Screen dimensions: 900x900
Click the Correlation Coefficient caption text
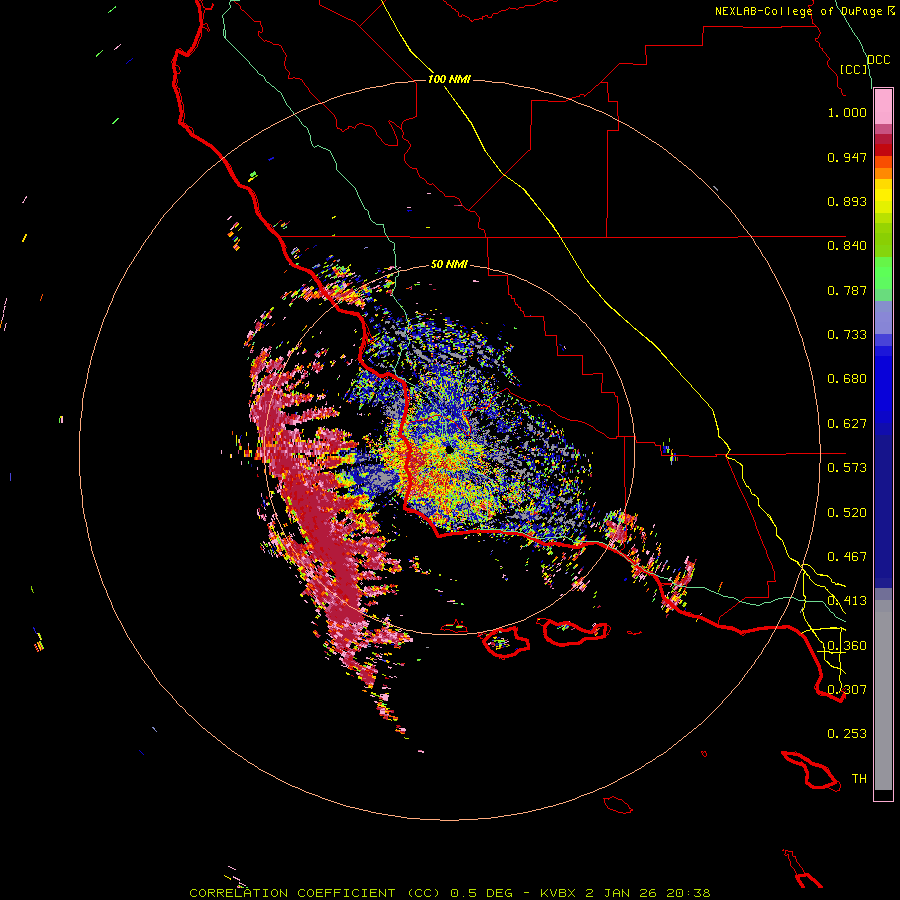click(x=449, y=893)
